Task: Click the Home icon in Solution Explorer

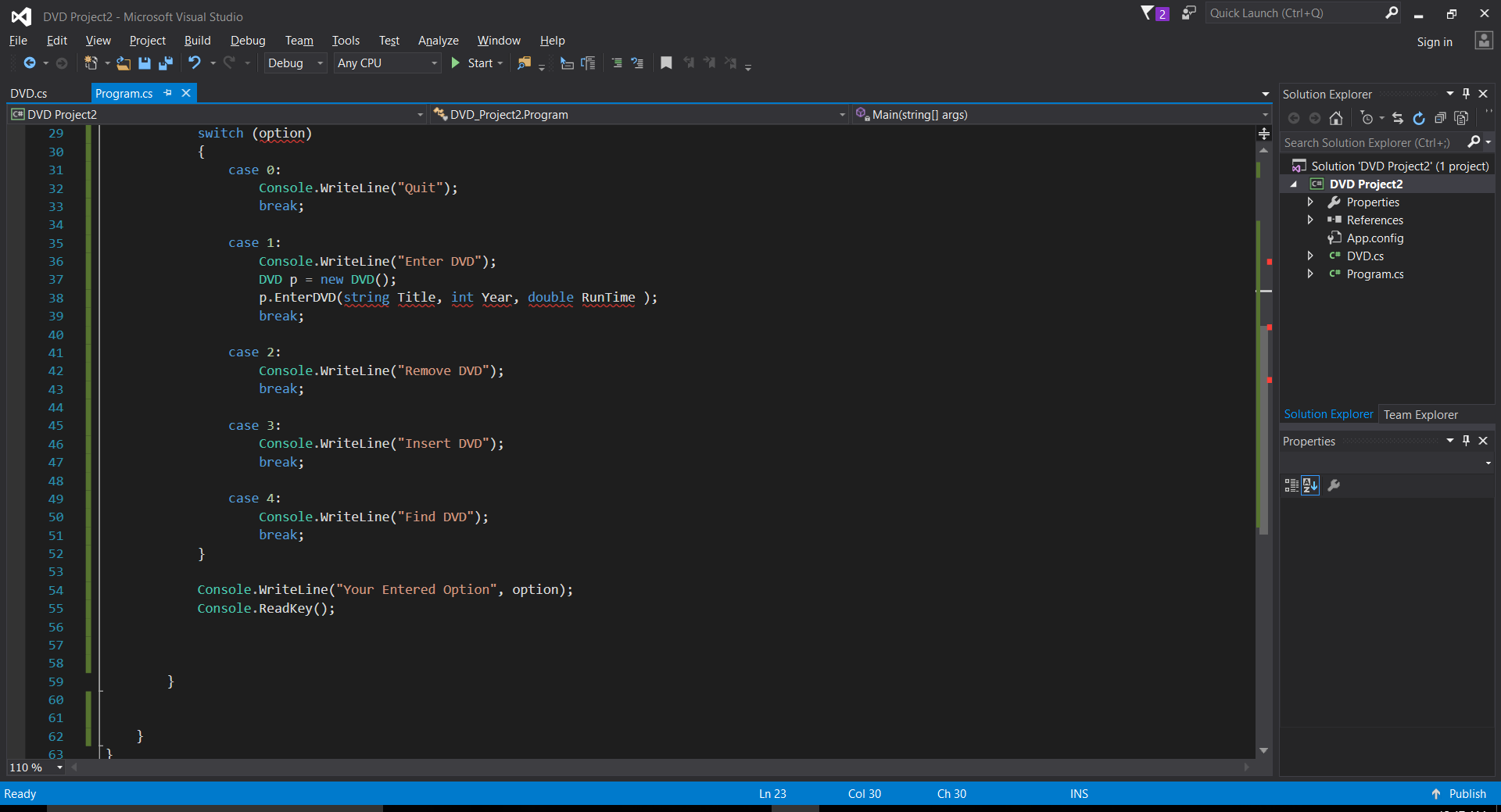Action: (x=1336, y=118)
